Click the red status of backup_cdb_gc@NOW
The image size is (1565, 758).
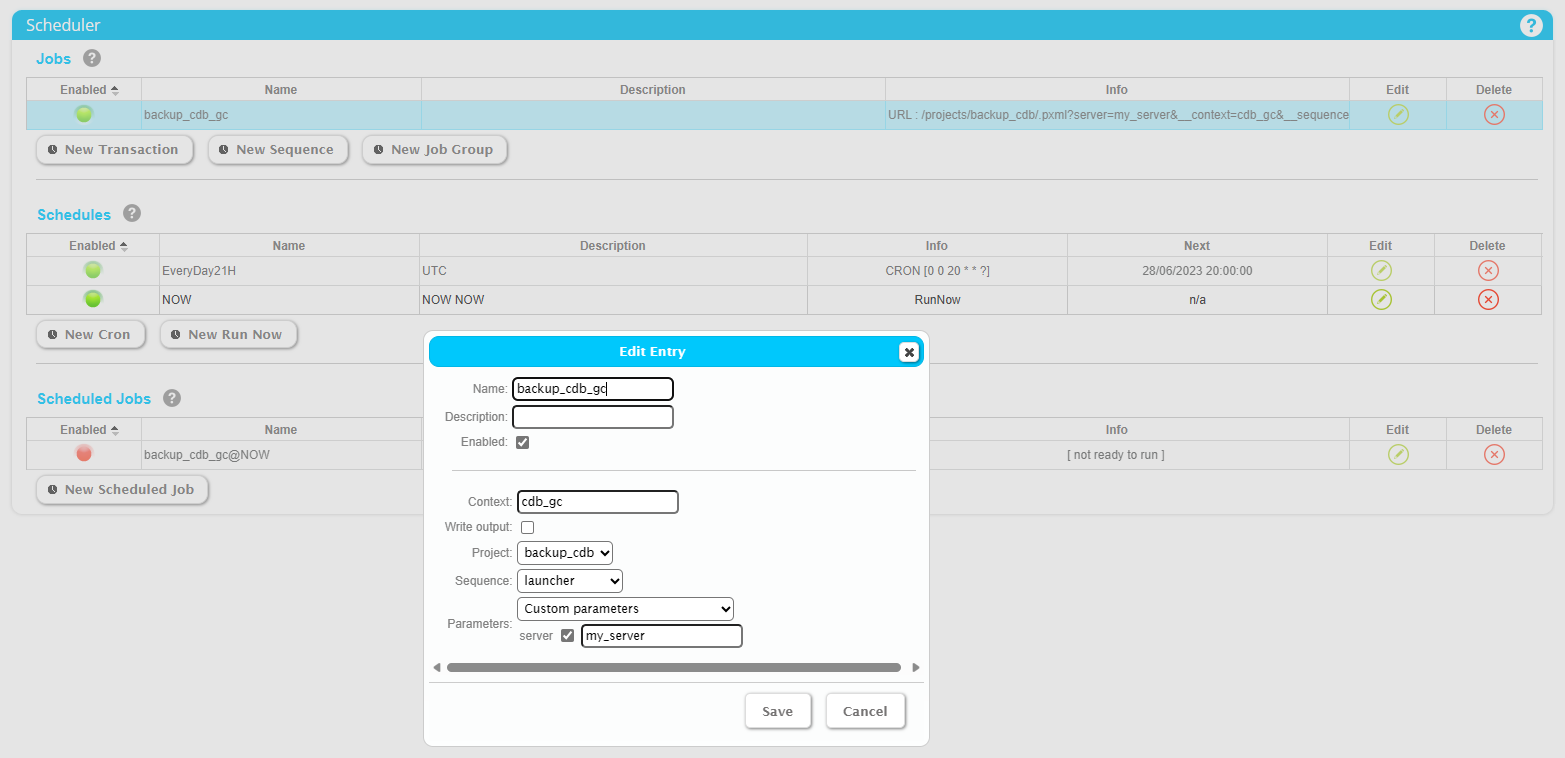pyautogui.click(x=84, y=454)
